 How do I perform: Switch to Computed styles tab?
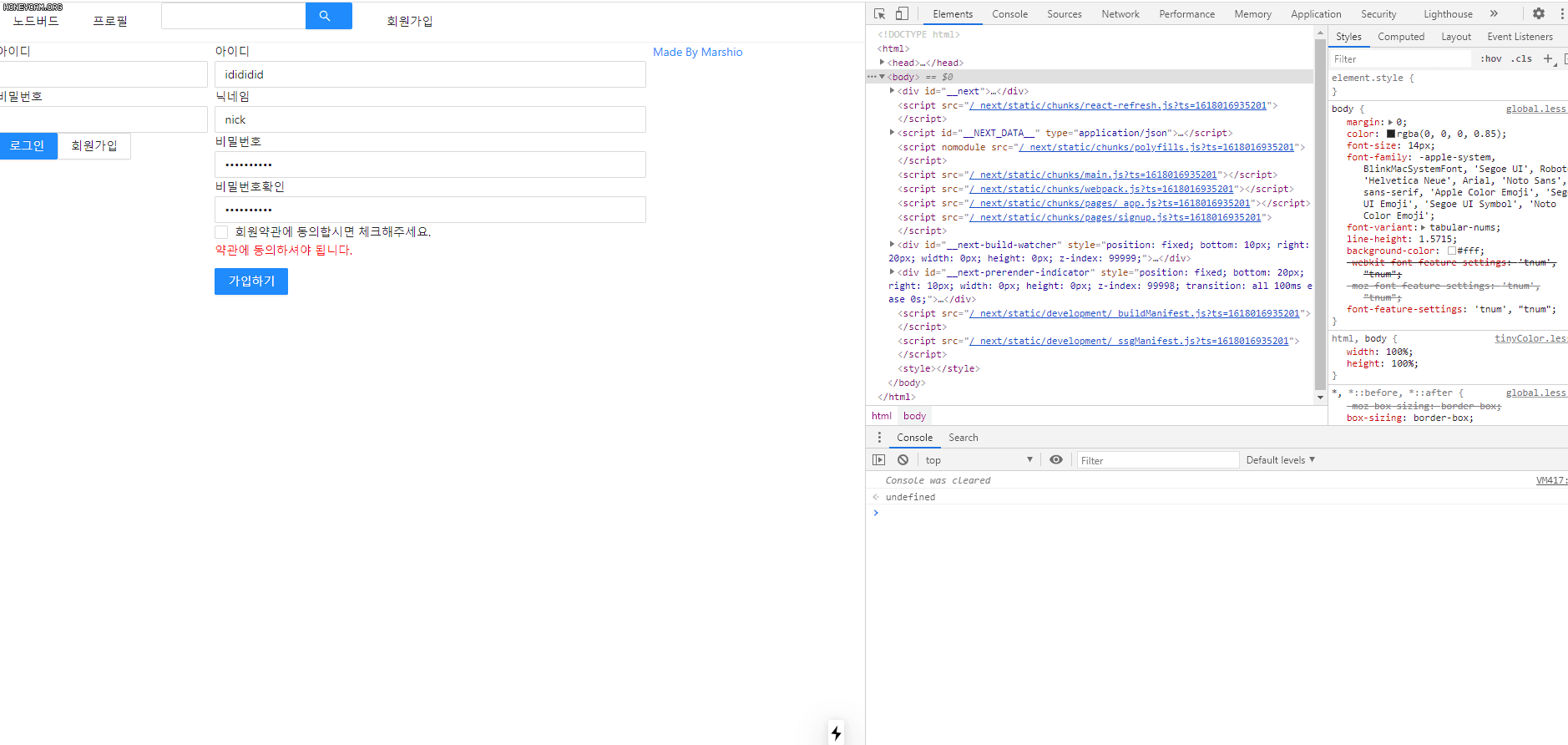pos(1401,37)
